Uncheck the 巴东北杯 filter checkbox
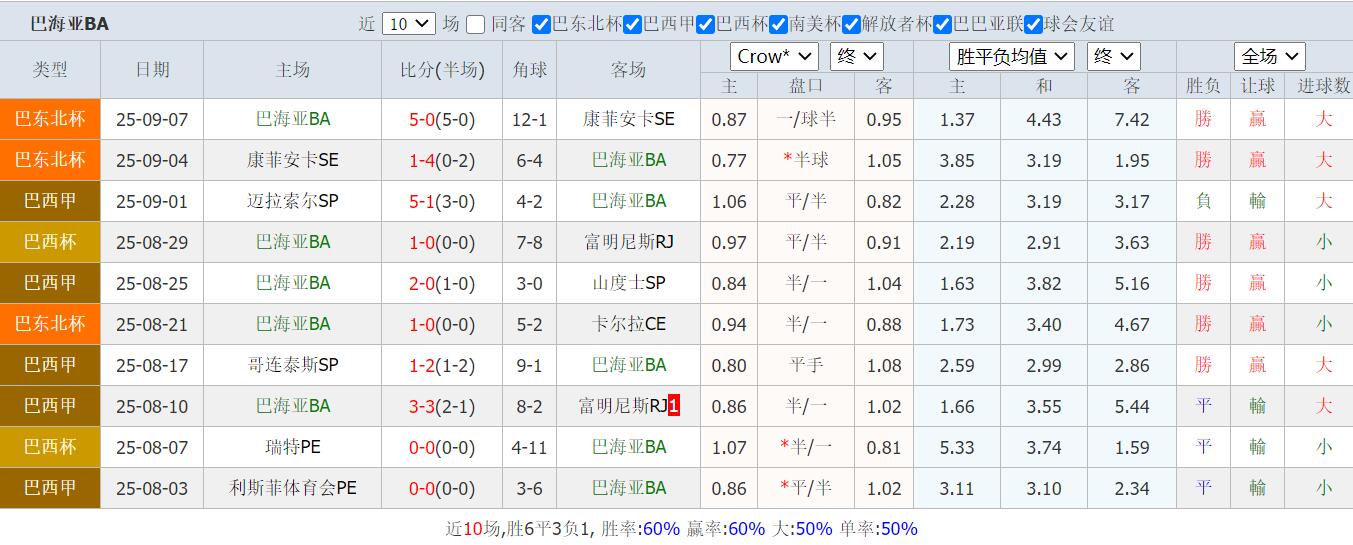This screenshot has width=1353, height=545. pos(541,24)
